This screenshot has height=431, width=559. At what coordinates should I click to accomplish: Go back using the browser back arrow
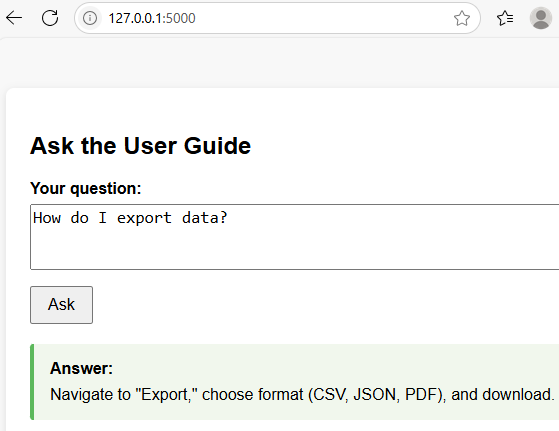tap(14, 18)
